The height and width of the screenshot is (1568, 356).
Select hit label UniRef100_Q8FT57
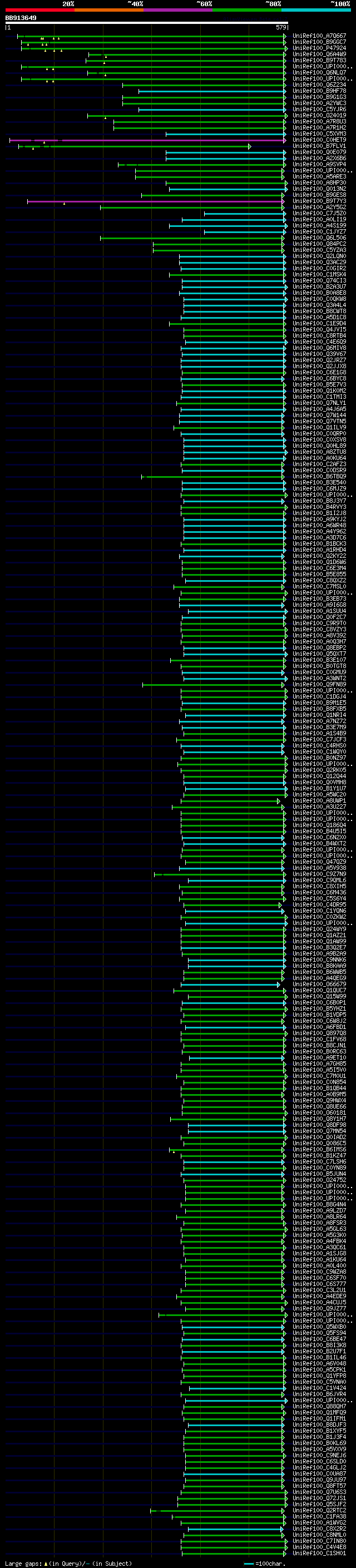pyautogui.click(x=319, y=1486)
